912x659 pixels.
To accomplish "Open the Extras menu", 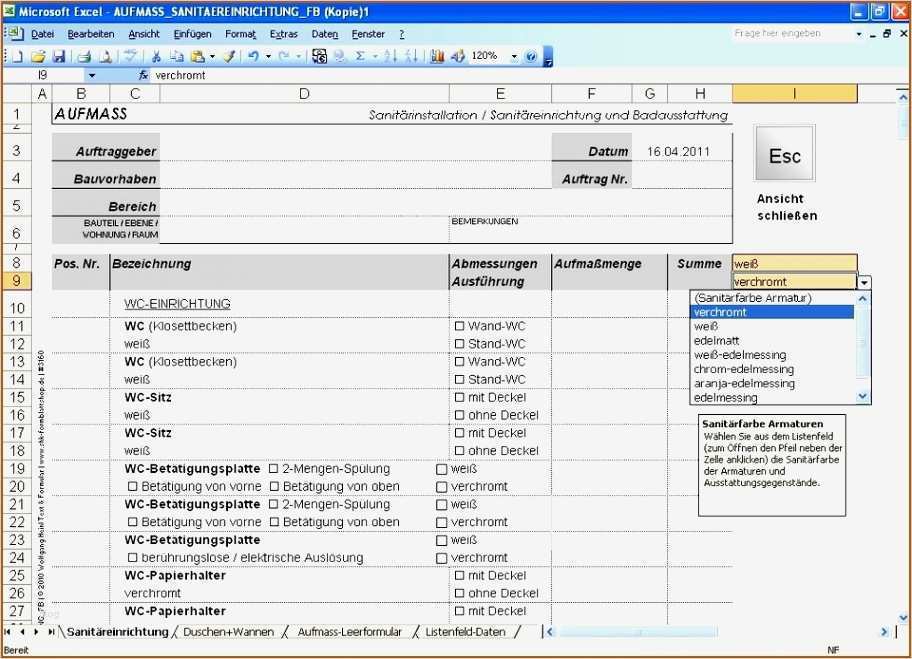I will (x=283, y=33).
